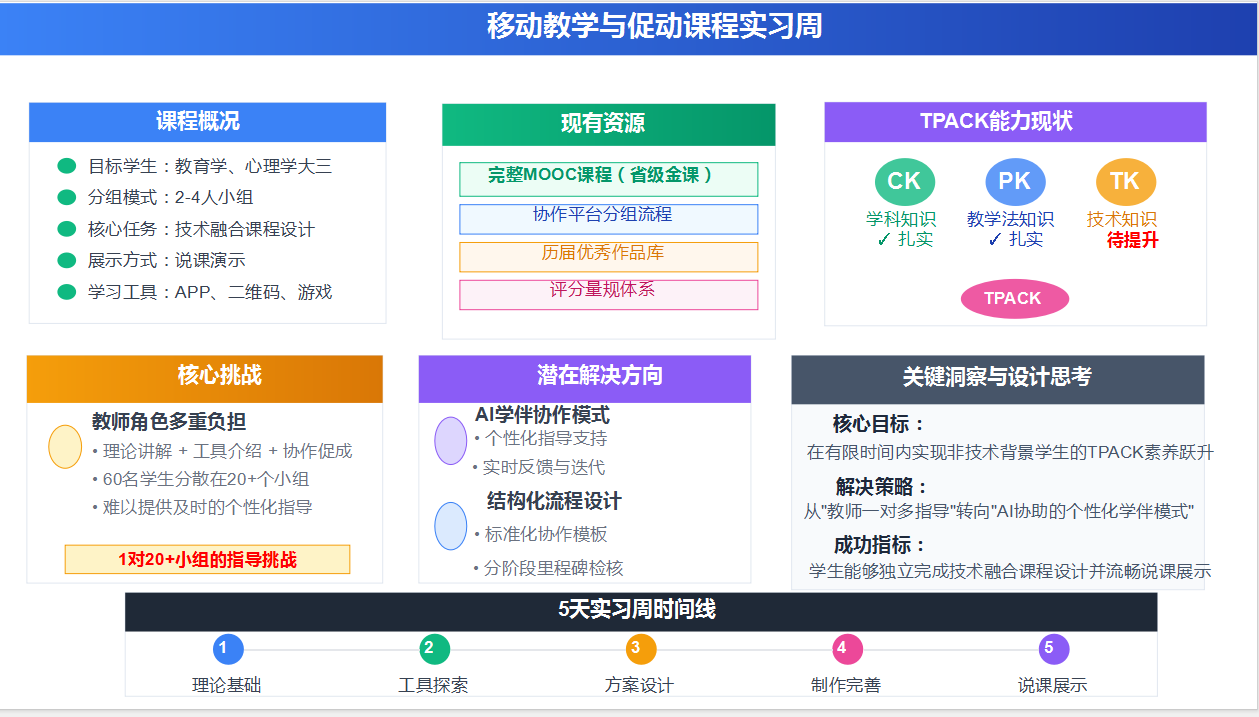This screenshot has width=1259, height=717.
Task: Select the green CK circle icon
Action: coord(904,182)
